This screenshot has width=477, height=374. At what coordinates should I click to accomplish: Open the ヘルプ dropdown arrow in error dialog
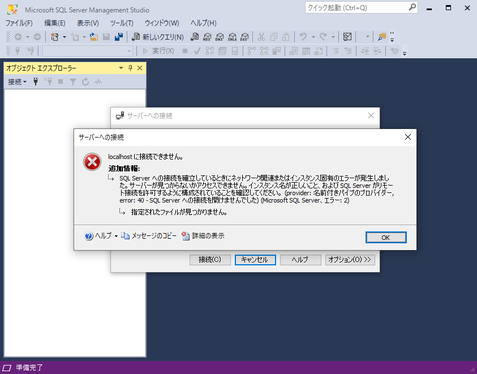(x=116, y=236)
